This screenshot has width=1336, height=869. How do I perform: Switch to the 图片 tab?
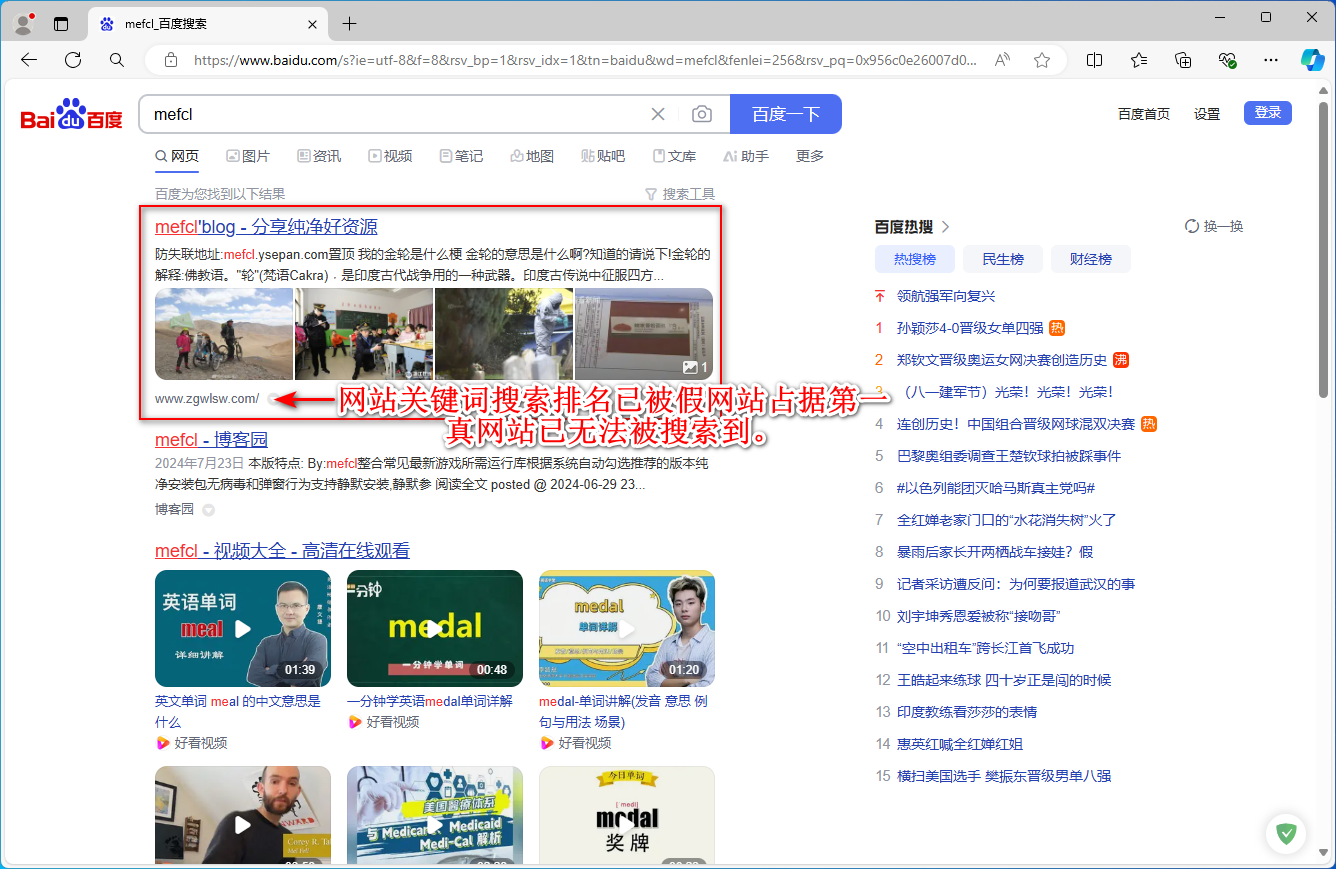tap(248, 156)
